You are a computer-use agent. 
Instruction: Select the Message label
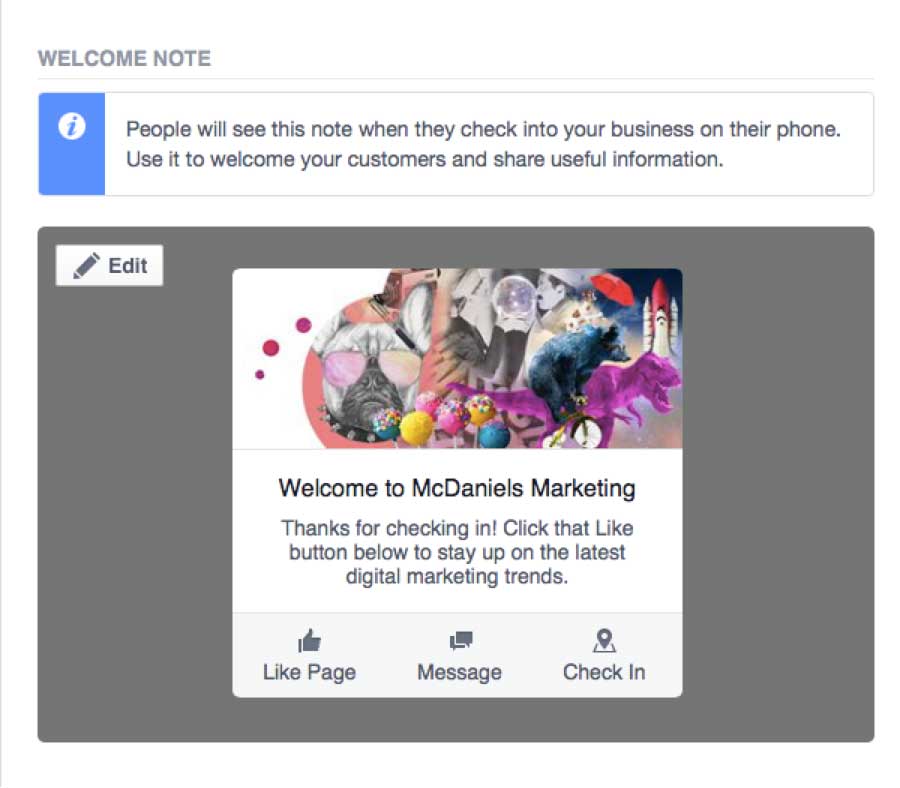click(460, 672)
